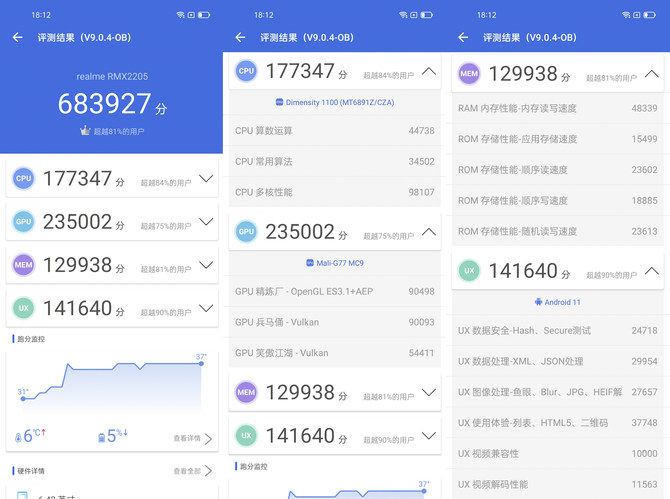Select the UX 数据安全-Hash、Secure测试 row
The image size is (670, 499).
click(558, 330)
